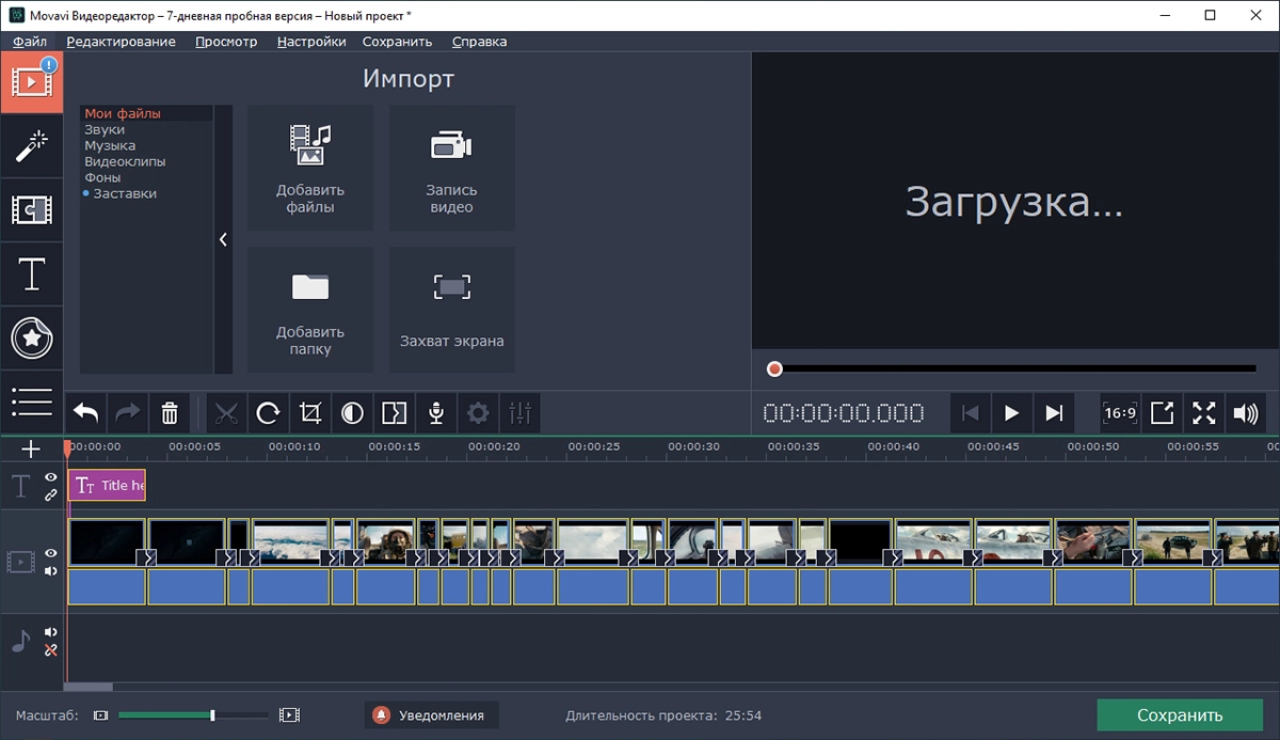Image resolution: width=1280 pixels, height=740 pixels.
Task: Redo the last action
Action: [128, 413]
